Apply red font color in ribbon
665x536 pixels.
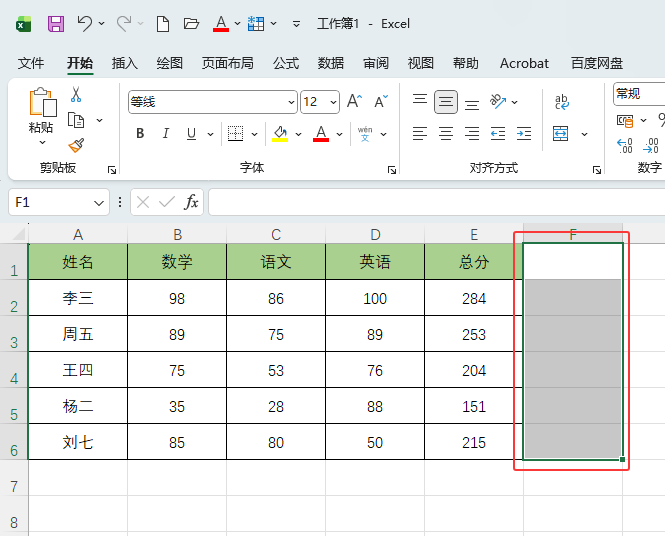point(321,134)
